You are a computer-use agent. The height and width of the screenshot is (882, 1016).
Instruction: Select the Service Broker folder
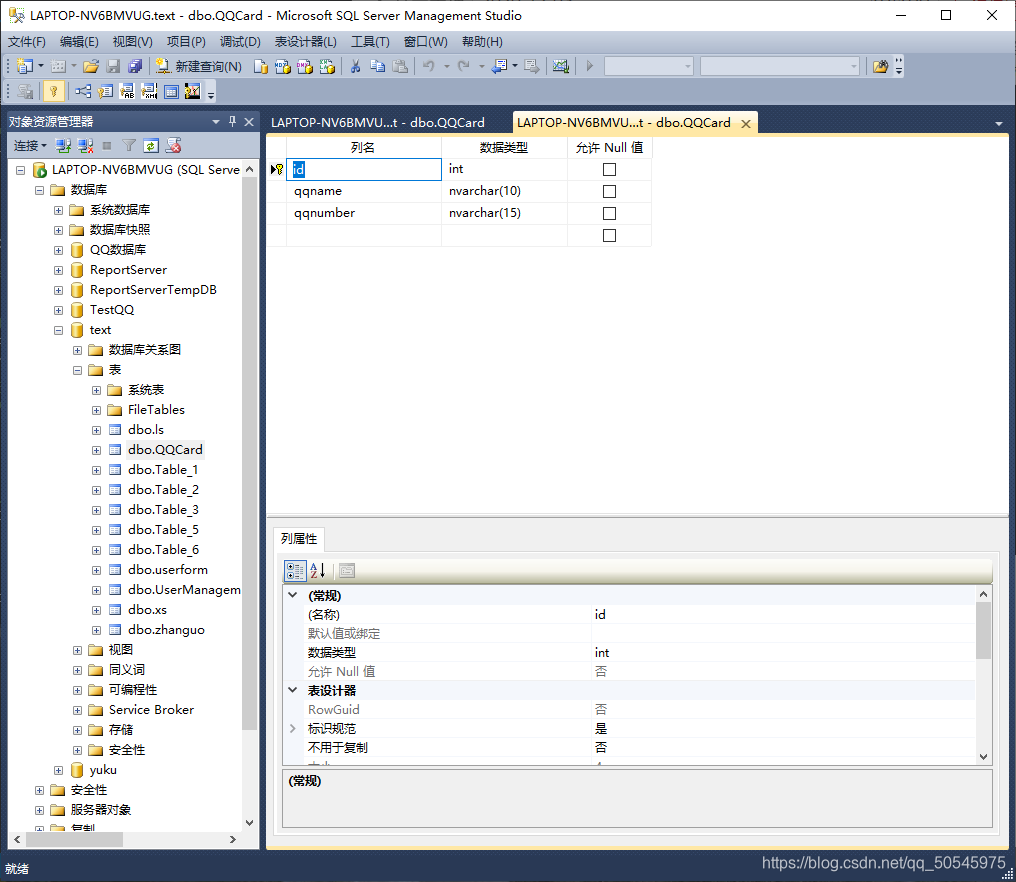click(151, 710)
